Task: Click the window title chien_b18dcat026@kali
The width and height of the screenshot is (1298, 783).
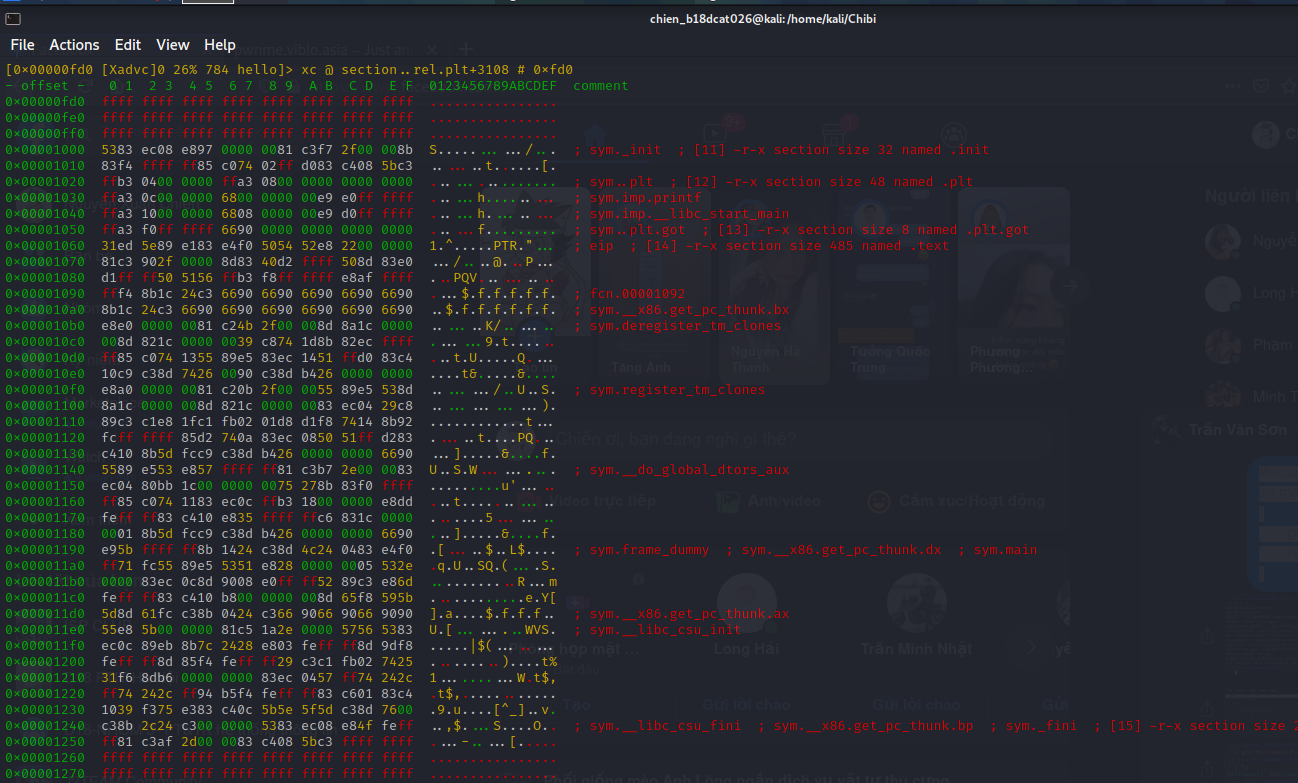Action: [x=750, y=18]
